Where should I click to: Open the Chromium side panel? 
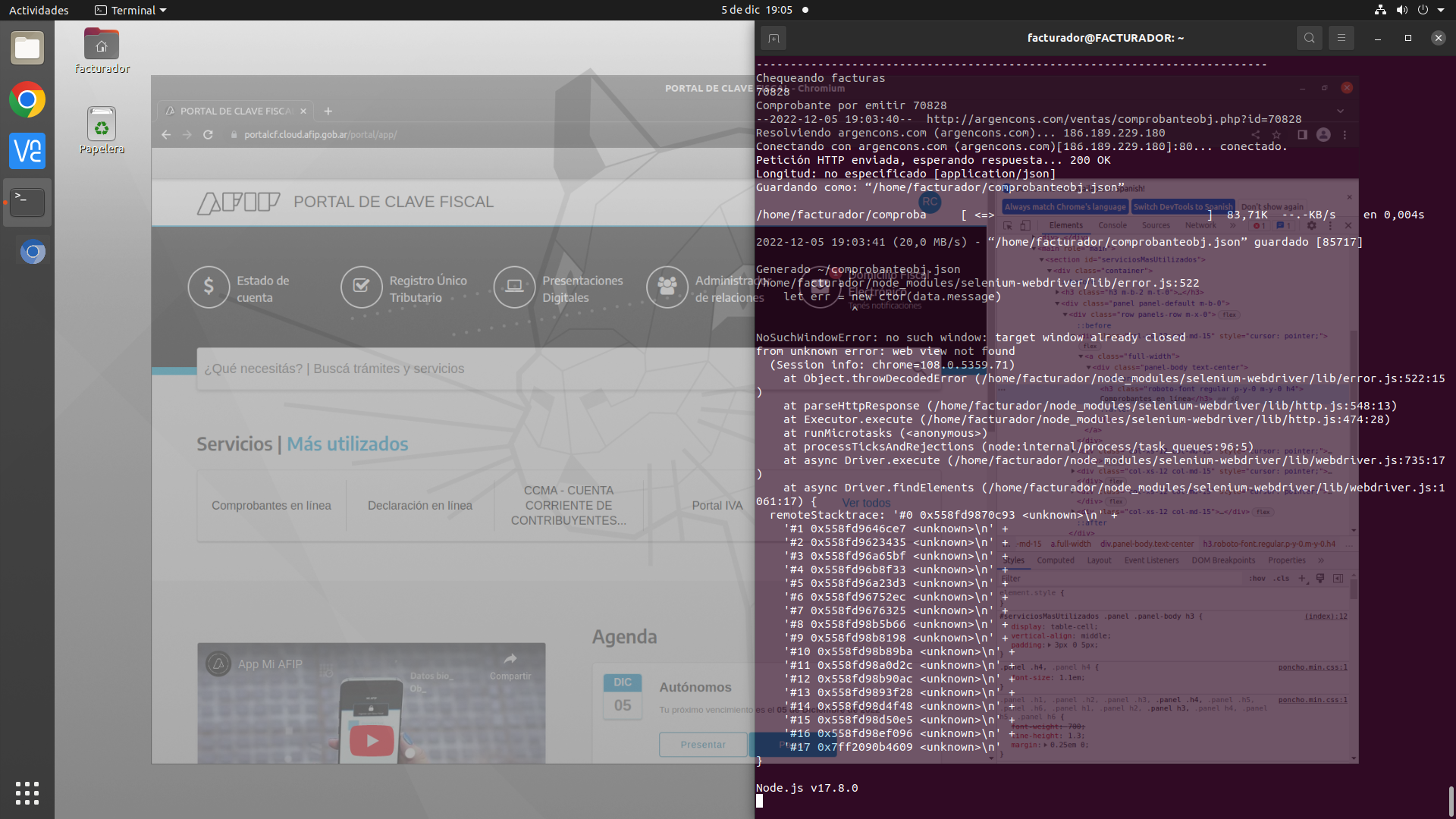(x=1302, y=134)
